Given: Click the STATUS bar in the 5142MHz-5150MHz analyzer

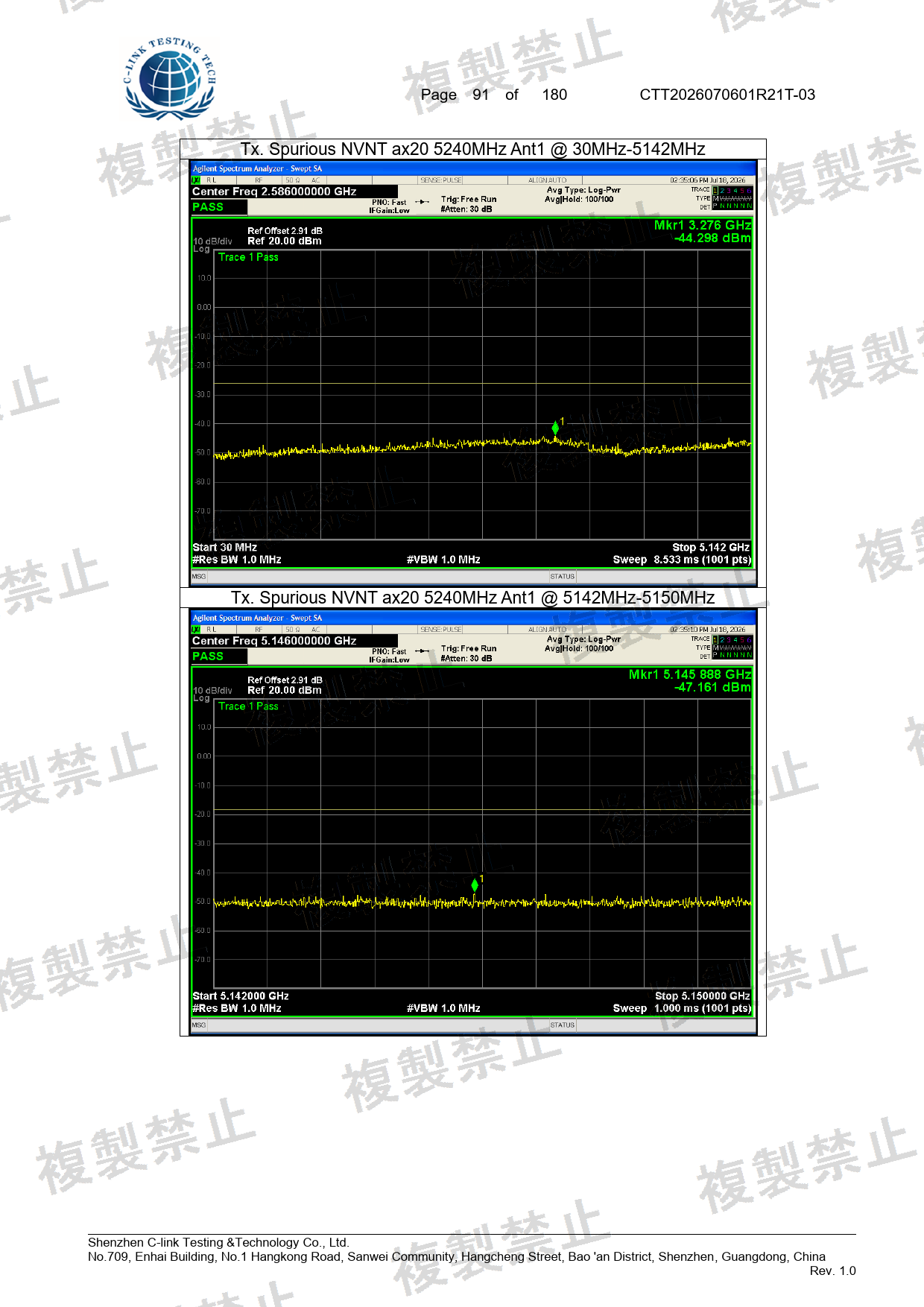Looking at the screenshot, I should pos(563,1025).
